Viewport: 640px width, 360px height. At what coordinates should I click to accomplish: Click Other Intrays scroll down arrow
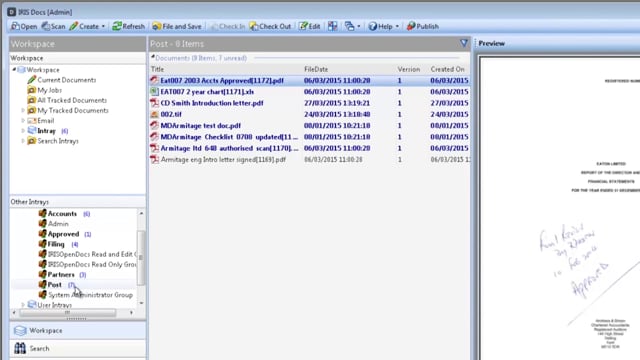tap(141, 303)
